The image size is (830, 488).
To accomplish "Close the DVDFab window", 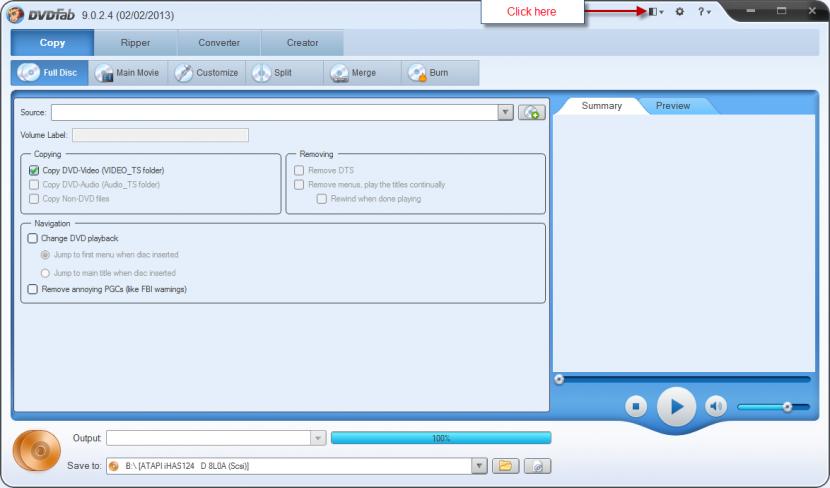I will pos(813,11).
